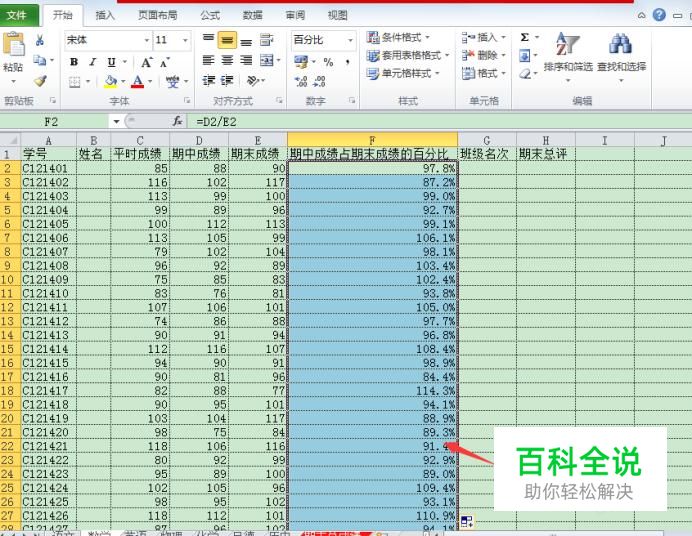The width and height of the screenshot is (692, 536).
Task: Toggle Underline formatting
Action: pyautogui.click(x=111, y=62)
